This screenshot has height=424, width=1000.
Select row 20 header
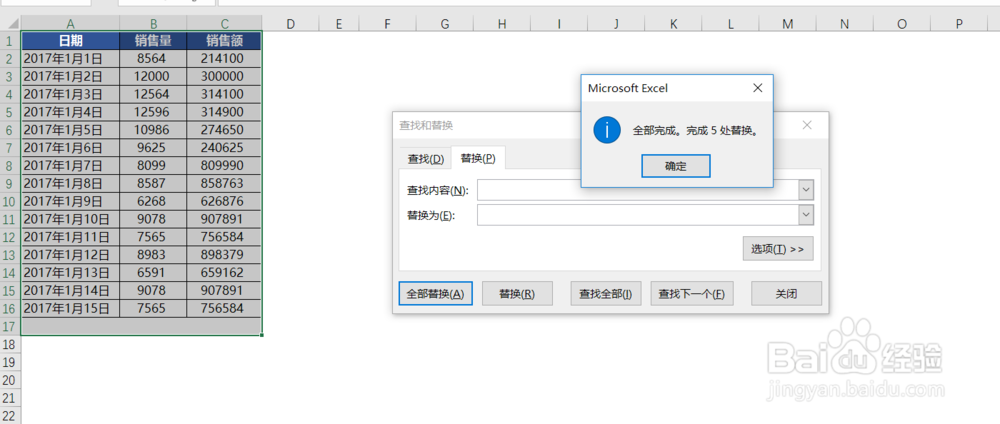10,380
